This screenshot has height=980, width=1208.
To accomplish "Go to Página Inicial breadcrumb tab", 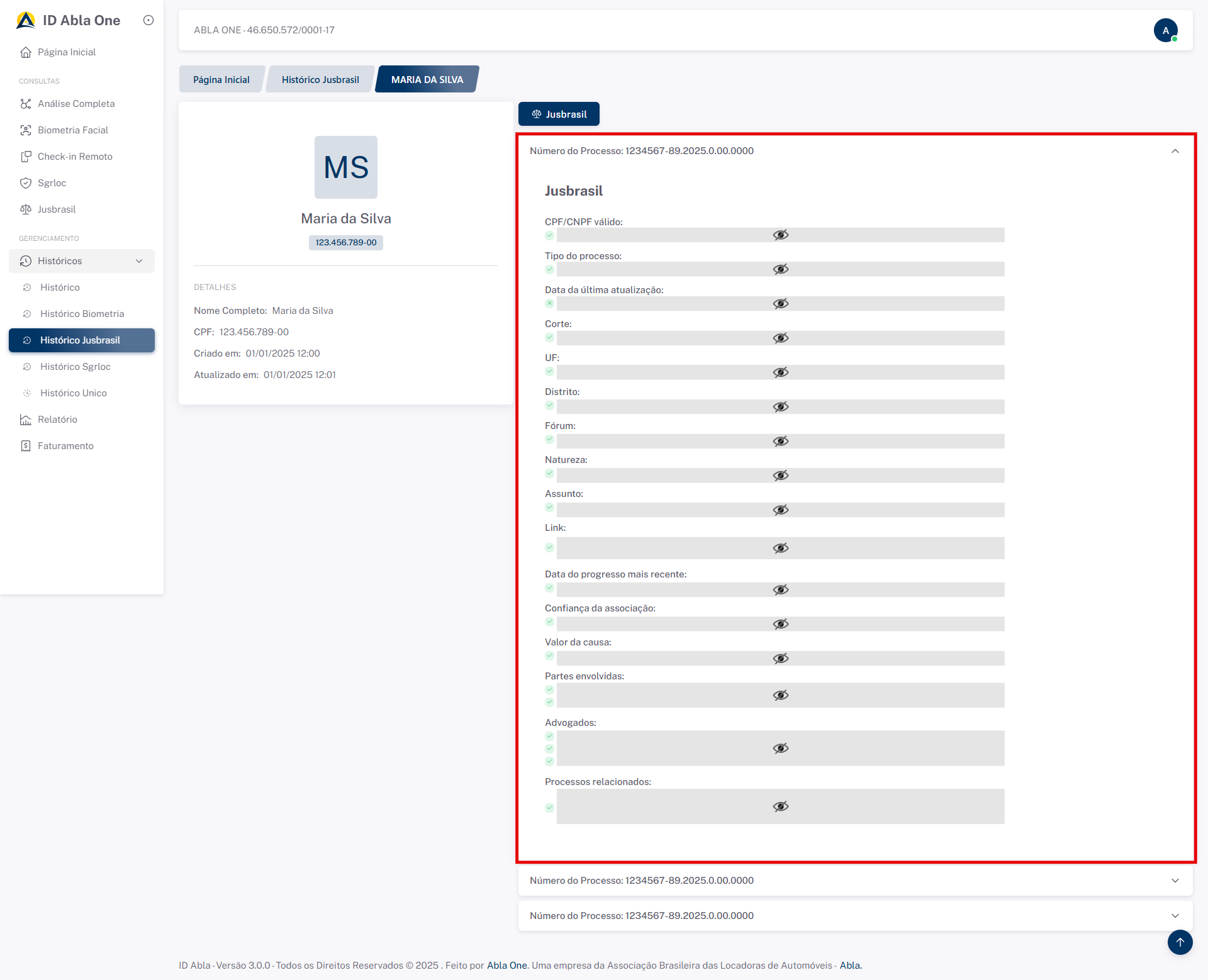I will point(221,80).
